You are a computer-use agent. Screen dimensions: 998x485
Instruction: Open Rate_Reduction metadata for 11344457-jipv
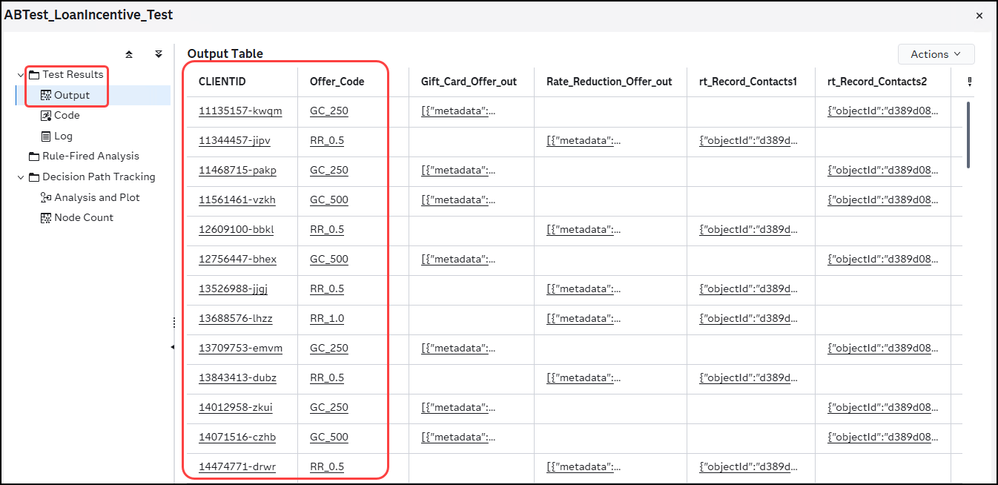pyautogui.click(x=583, y=141)
